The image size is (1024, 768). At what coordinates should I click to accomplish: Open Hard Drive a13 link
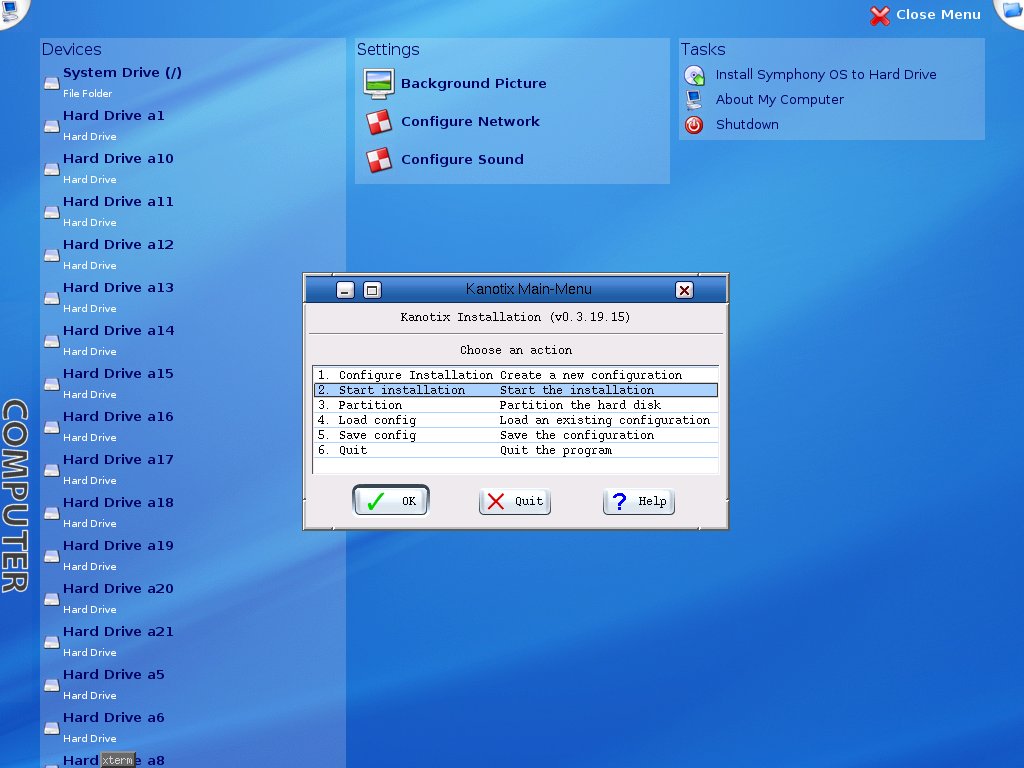(x=118, y=288)
